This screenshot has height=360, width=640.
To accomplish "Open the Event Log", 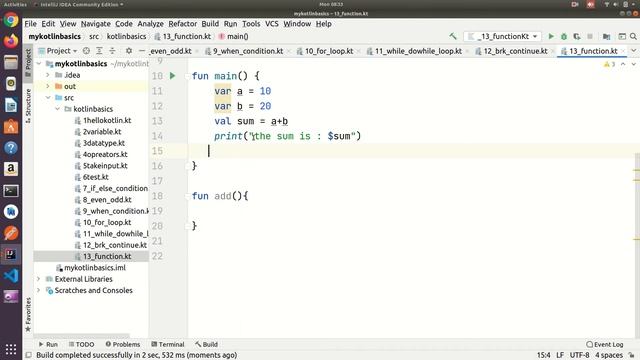I will 604,344.
